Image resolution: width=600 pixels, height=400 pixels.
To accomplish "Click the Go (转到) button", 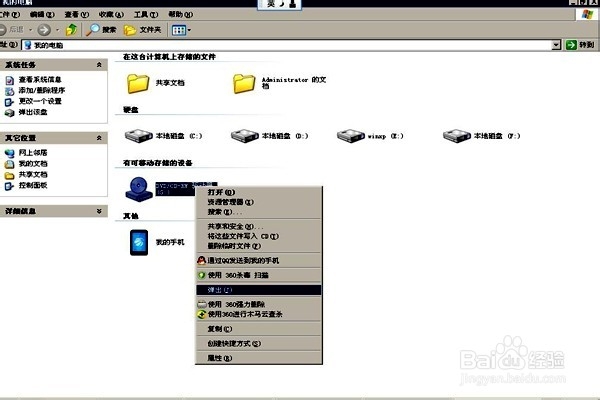I will pyautogui.click(x=580, y=45).
